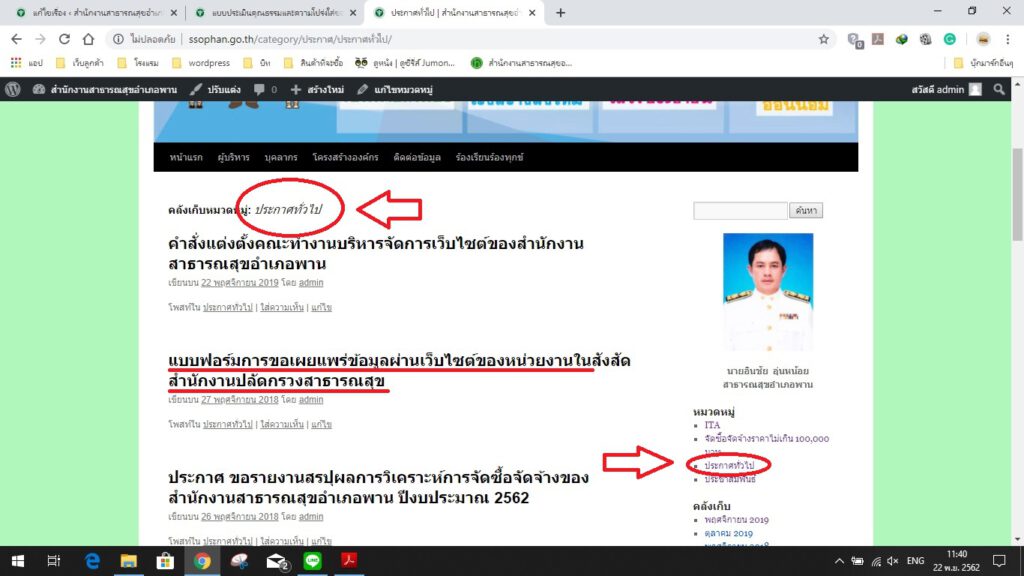Click the PDF extension icon in toolbar
Screen dimensions: 1024x576
pos(878,39)
